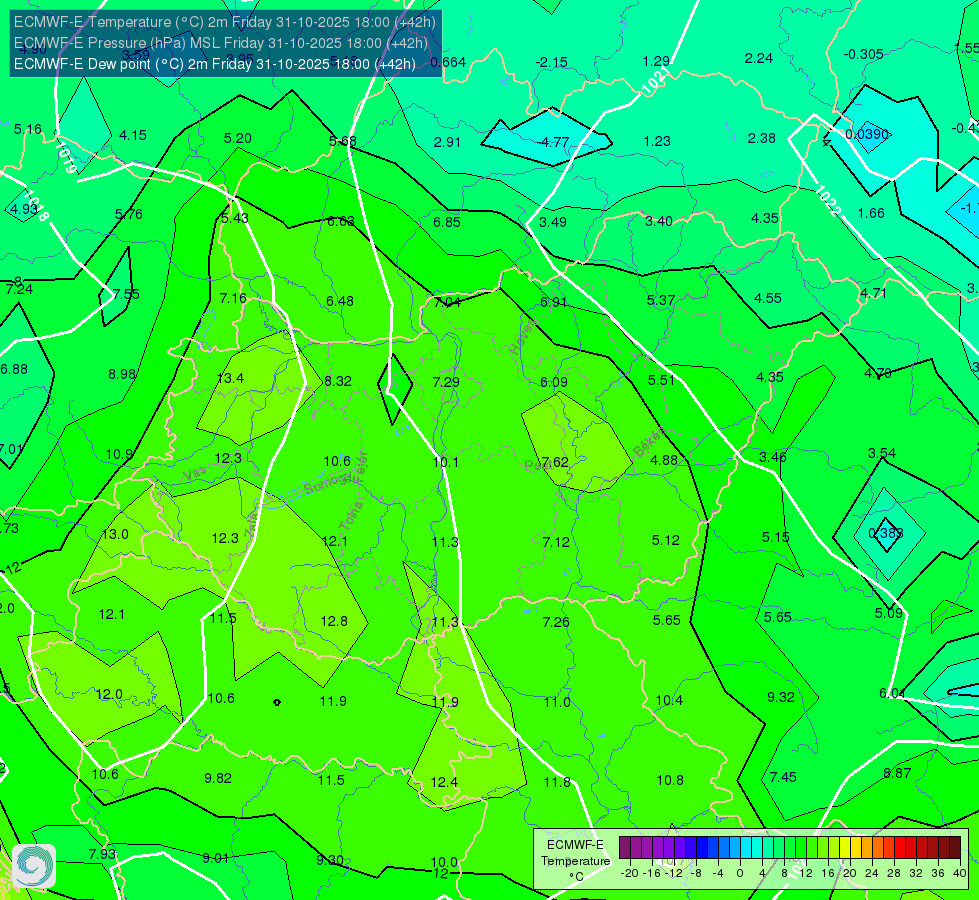979x900 pixels.
Task: Select the ECMWF-E Temperature 2m layer label
Action: 225,22
